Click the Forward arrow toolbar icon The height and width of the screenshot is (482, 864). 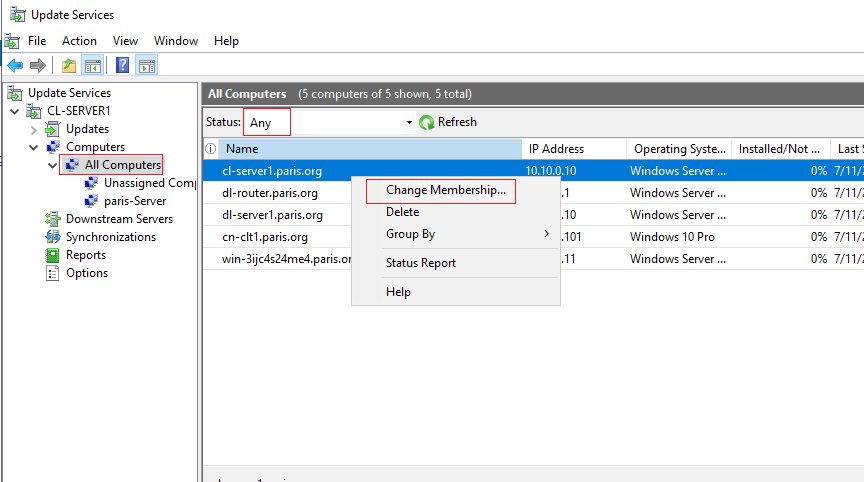(x=37, y=66)
